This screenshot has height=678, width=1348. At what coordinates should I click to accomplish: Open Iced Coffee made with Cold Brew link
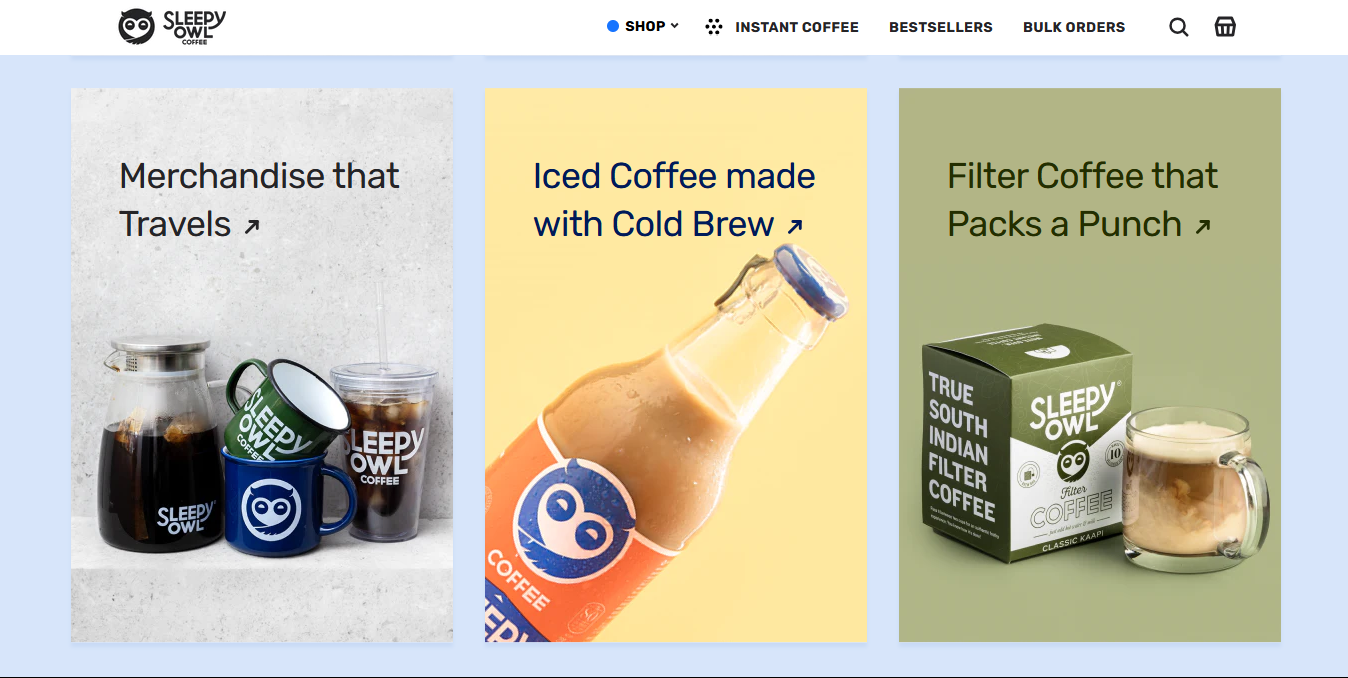pos(674,200)
